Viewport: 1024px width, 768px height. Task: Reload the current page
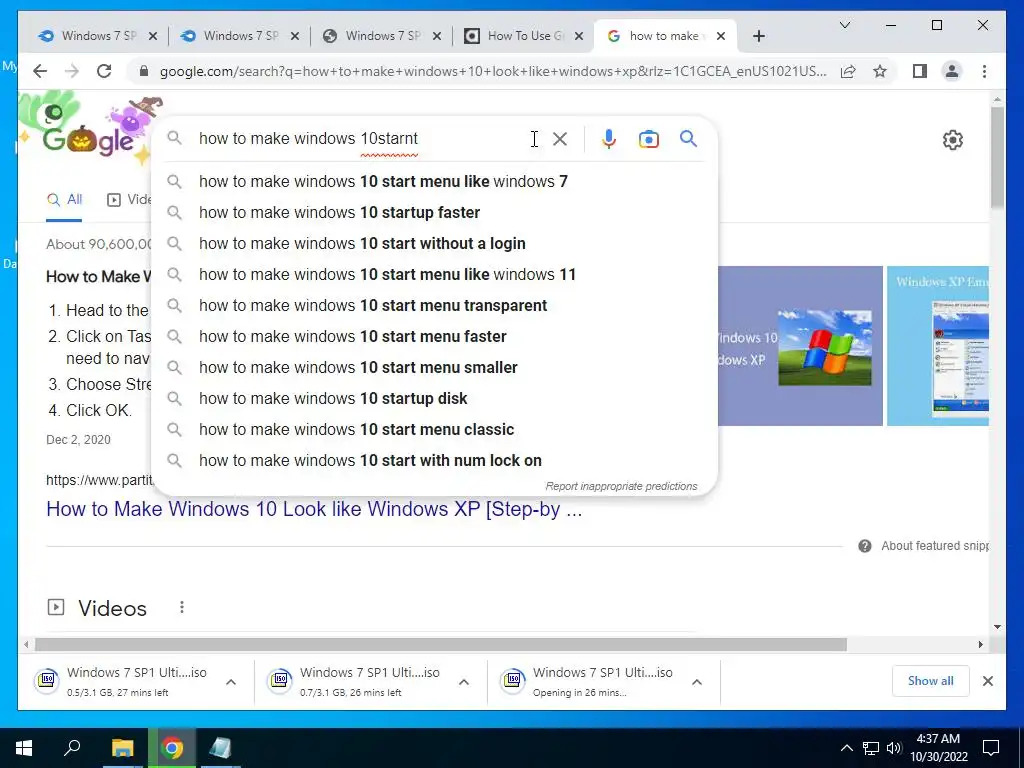(104, 71)
